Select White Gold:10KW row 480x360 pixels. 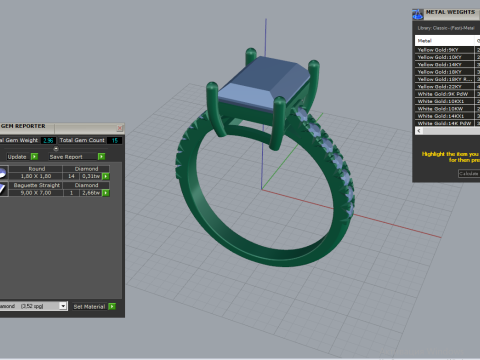pyautogui.click(x=444, y=109)
